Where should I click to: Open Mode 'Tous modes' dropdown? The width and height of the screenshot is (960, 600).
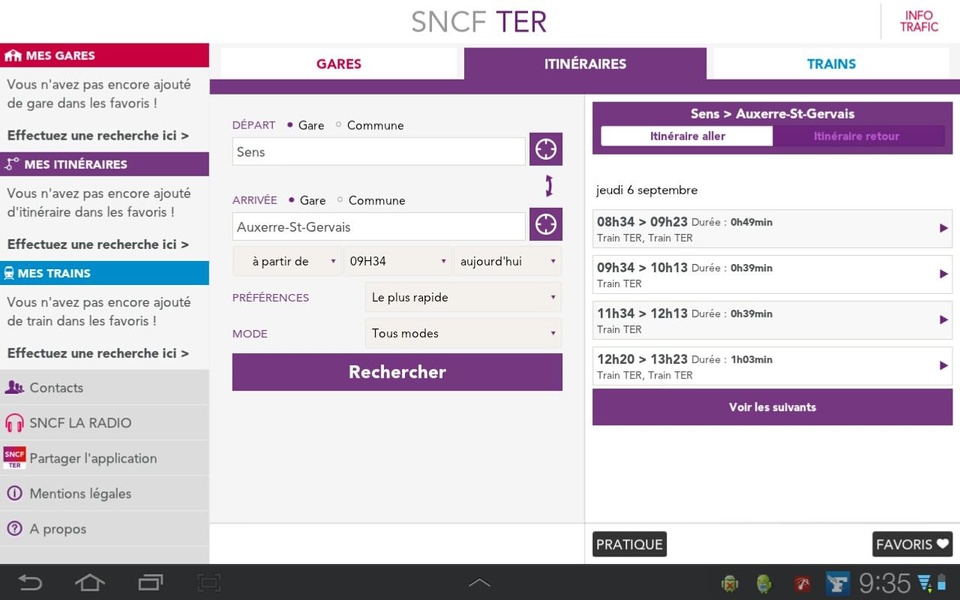coord(463,334)
